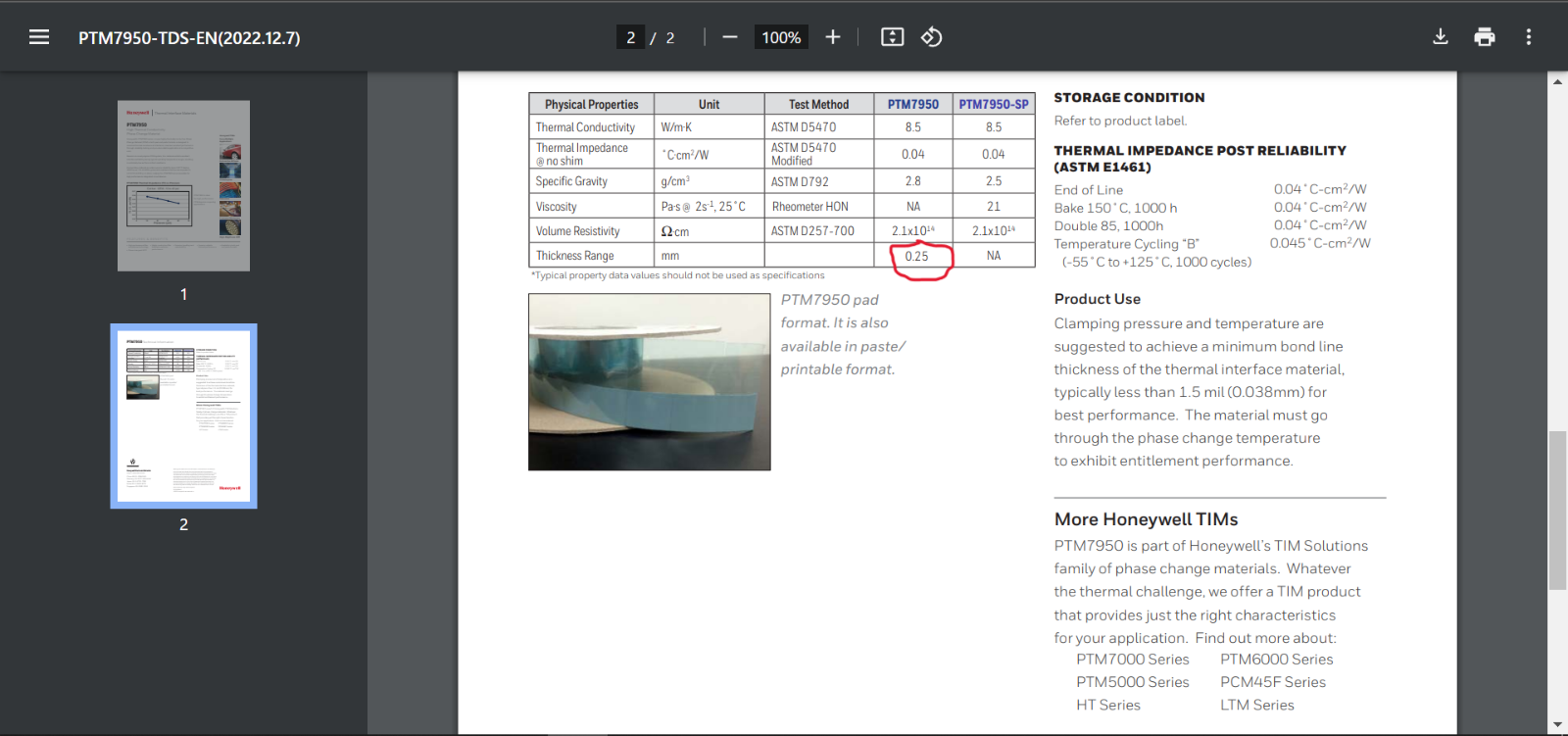The height and width of the screenshot is (736, 1568).
Task: Click the document title PTM7950-TDS-EN(2022.12.7)
Action: pos(189,38)
